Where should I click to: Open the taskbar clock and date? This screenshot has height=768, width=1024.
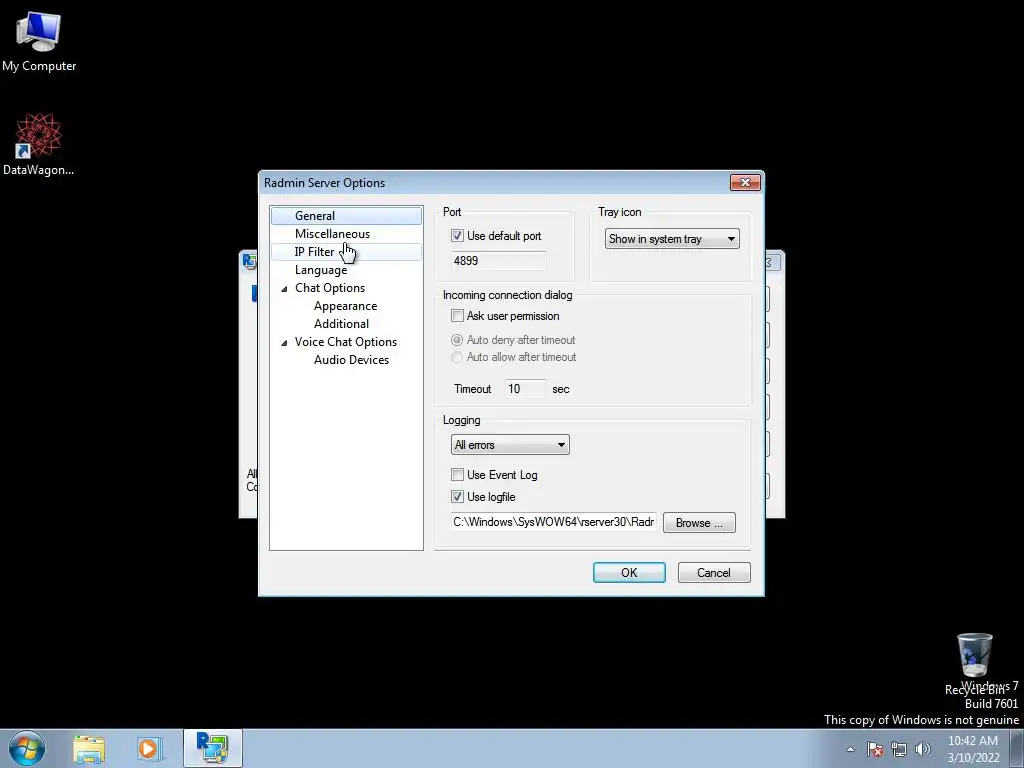coord(973,749)
